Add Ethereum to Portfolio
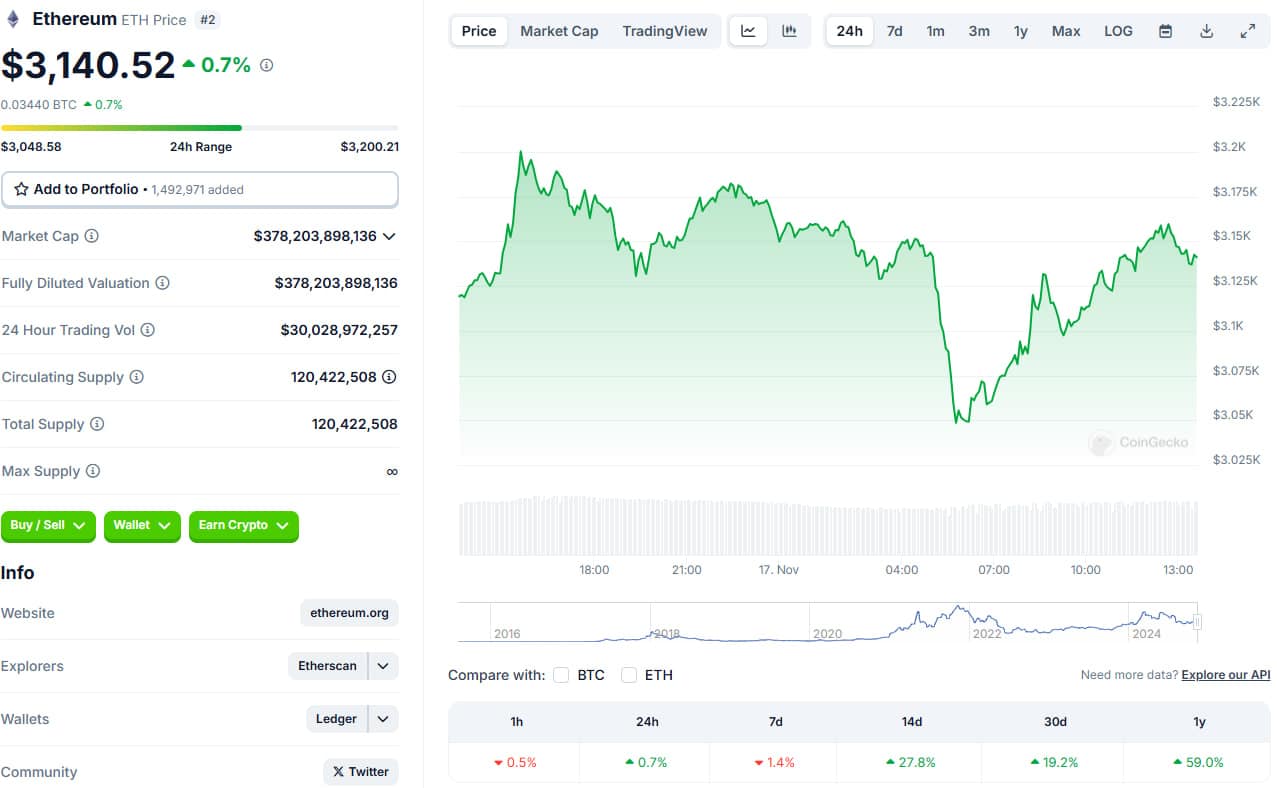The image size is (1277, 788). tap(200, 189)
